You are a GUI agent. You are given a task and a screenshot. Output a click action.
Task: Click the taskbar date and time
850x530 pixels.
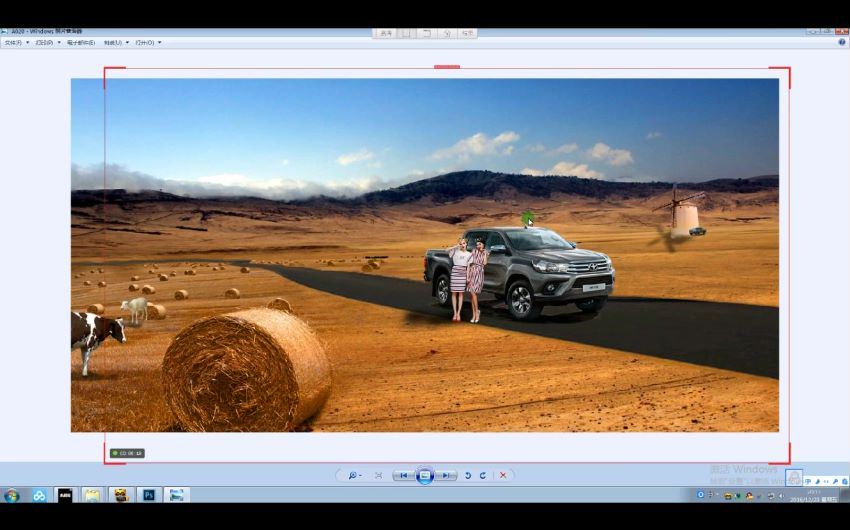[x=814, y=496]
